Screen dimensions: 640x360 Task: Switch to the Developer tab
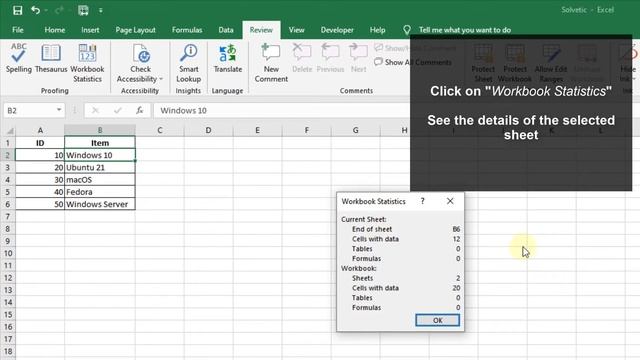(337, 30)
